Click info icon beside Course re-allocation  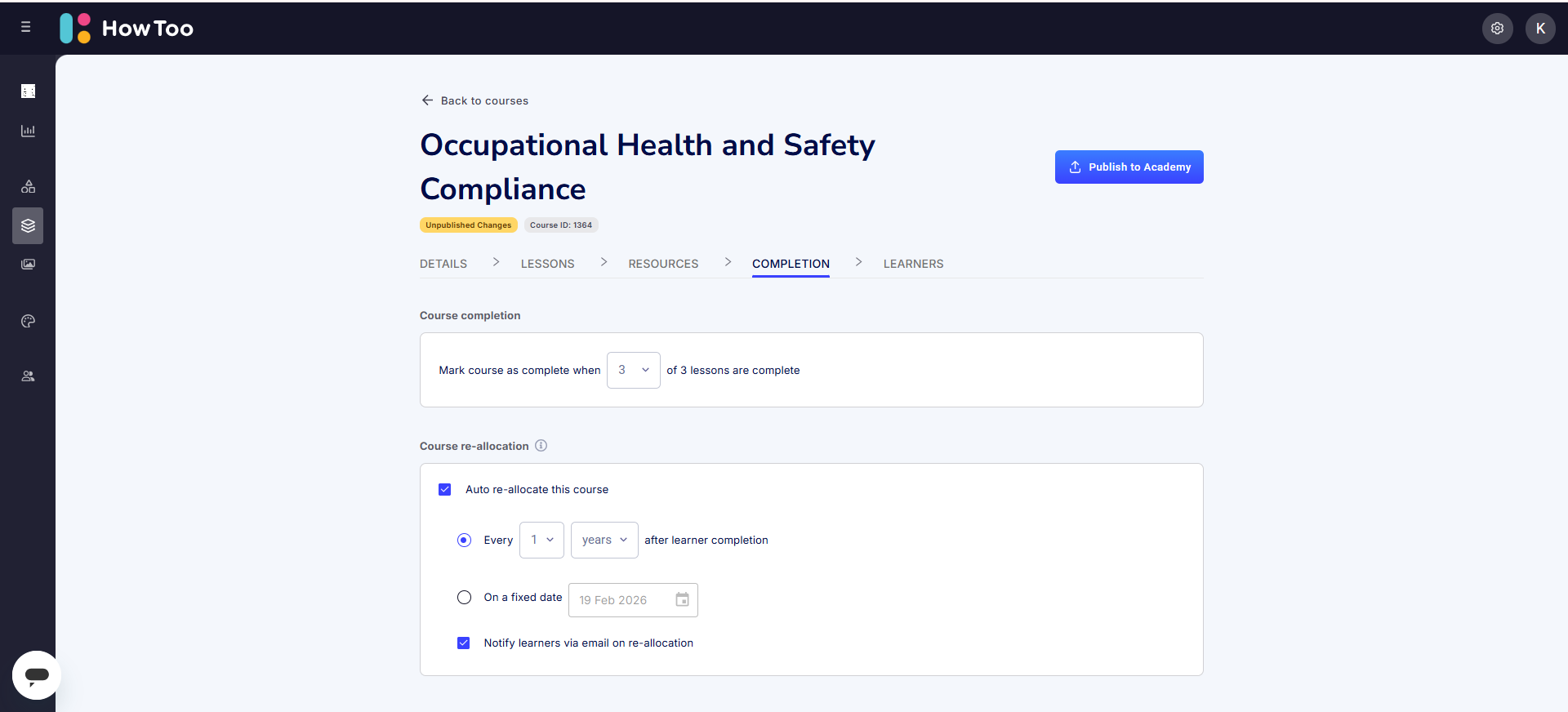[x=541, y=446]
